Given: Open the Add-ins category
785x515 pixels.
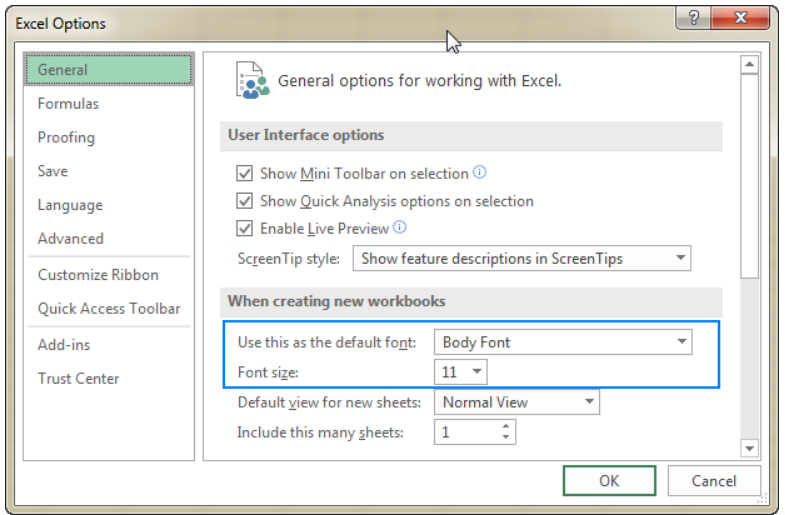Looking at the screenshot, I should click(109, 345).
